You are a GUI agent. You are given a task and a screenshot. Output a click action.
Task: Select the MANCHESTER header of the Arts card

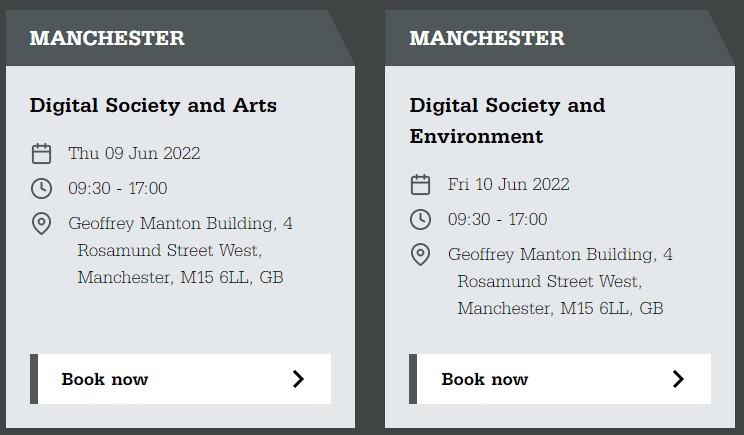click(107, 38)
